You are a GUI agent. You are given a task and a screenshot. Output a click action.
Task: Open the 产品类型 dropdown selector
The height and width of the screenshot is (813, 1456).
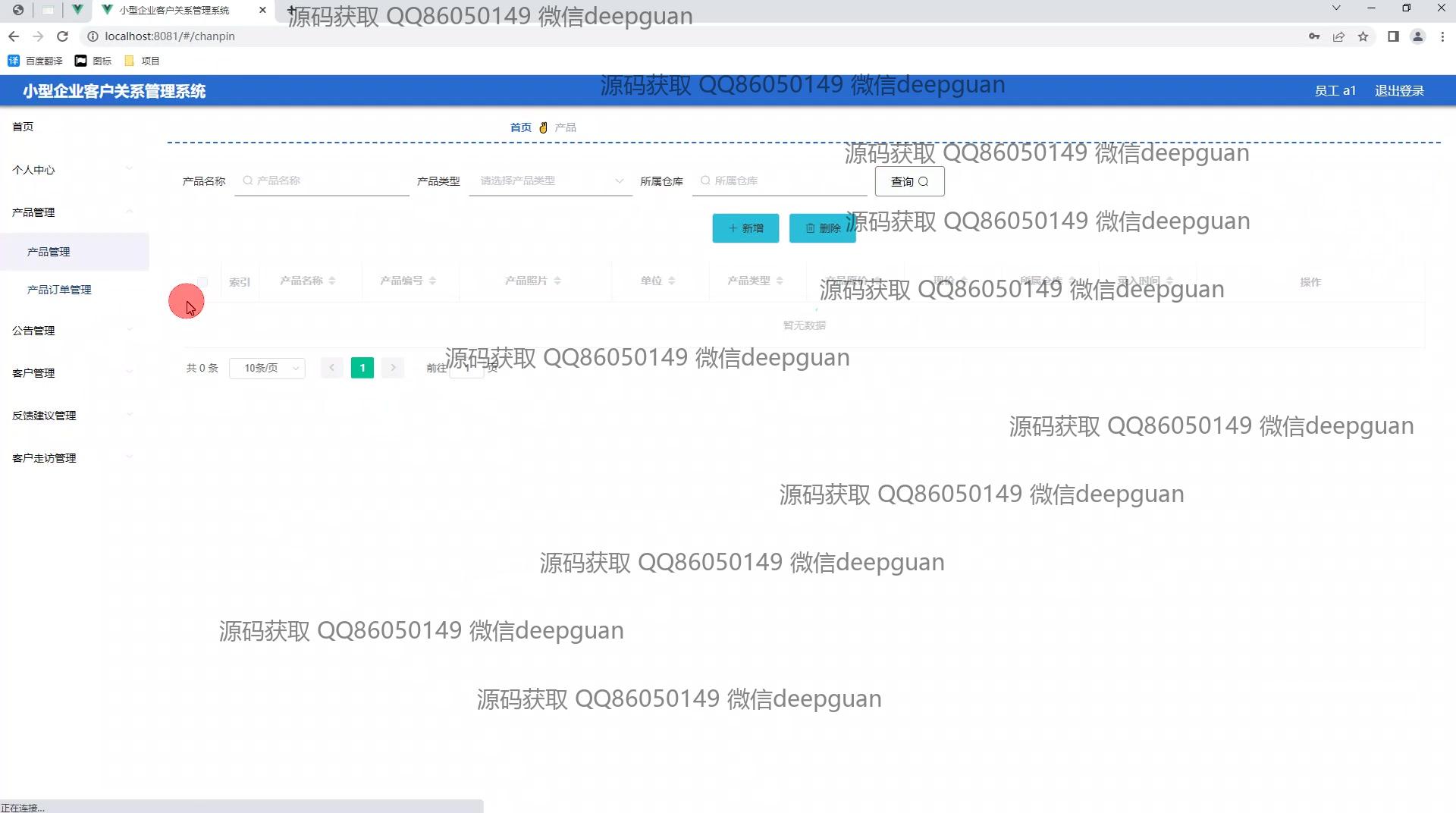click(551, 180)
